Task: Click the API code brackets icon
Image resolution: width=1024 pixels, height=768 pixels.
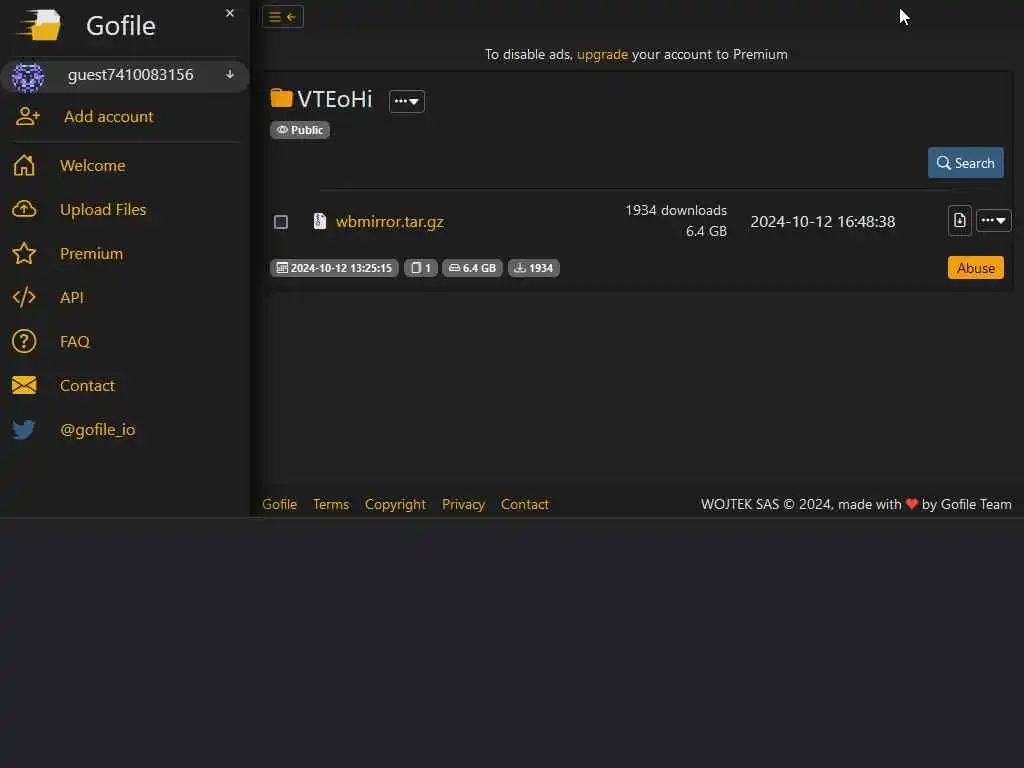Action: [24, 297]
